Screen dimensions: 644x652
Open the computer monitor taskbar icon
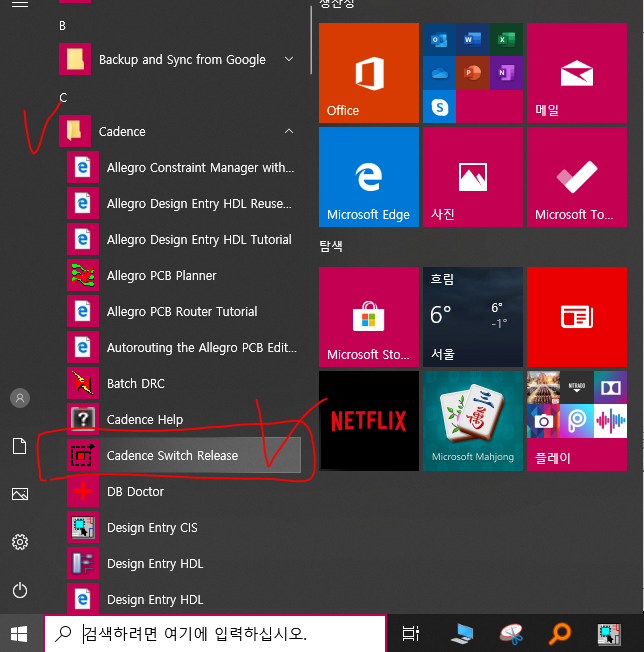point(462,634)
